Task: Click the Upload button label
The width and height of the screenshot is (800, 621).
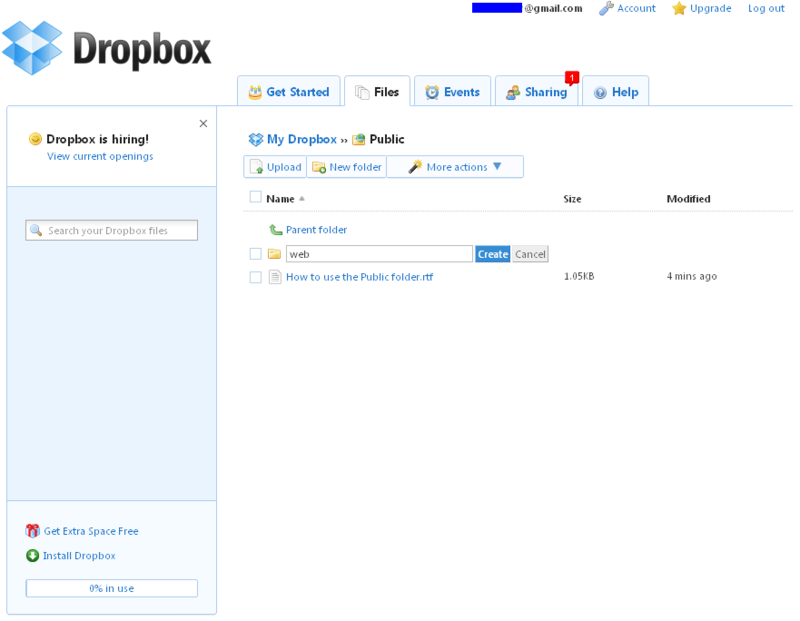Action: 284,167
